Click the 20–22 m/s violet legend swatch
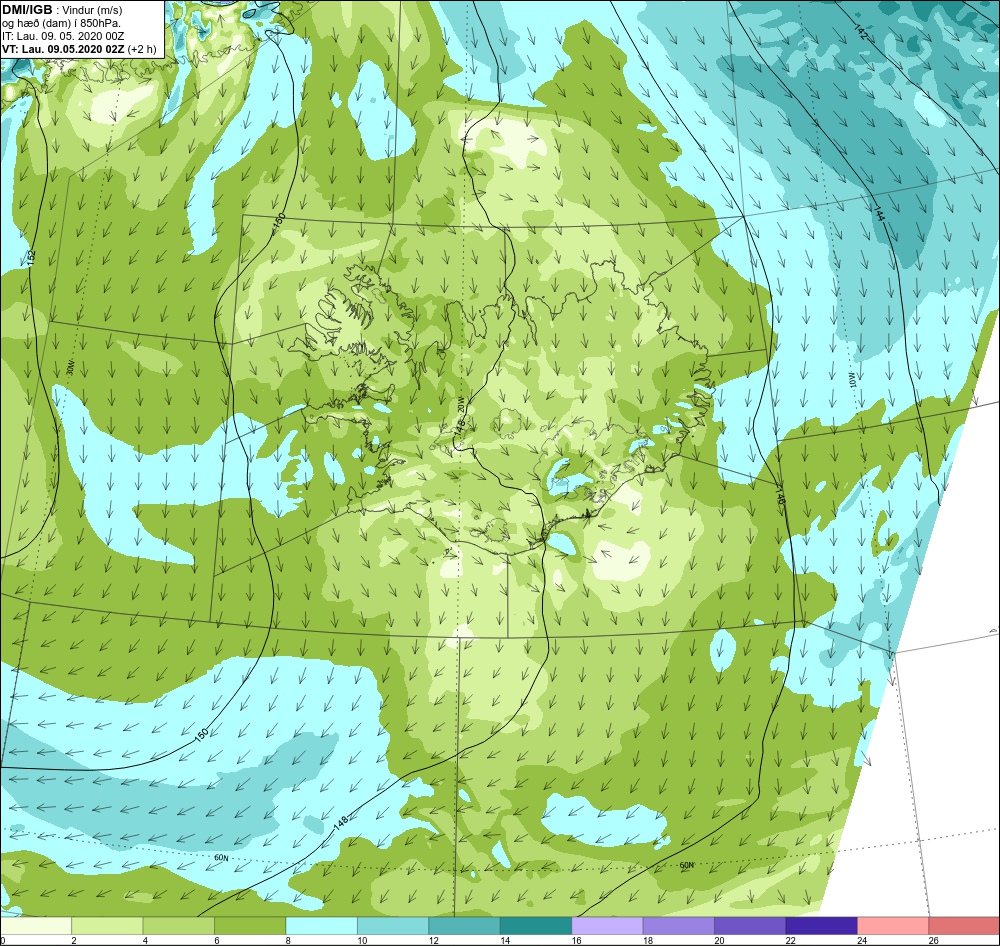Image resolution: width=1000 pixels, height=946 pixels. [750, 926]
